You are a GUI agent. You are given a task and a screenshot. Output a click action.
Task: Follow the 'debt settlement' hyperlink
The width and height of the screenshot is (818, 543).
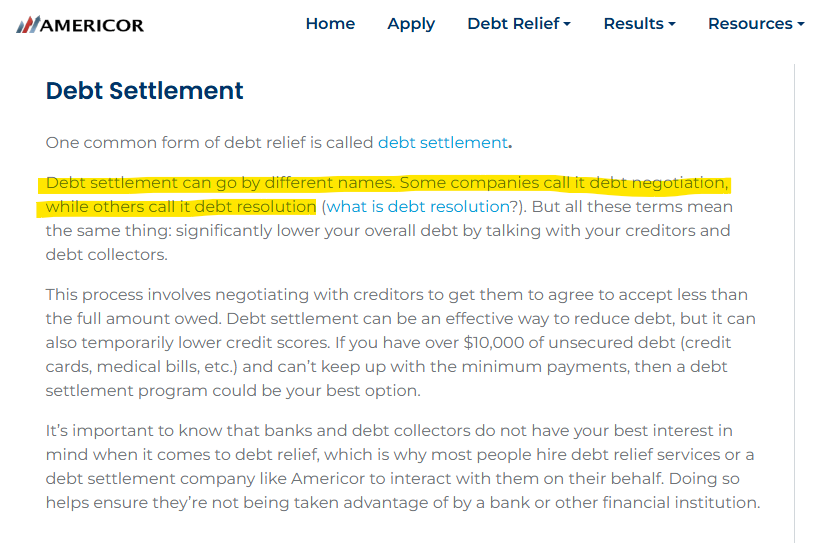(443, 142)
